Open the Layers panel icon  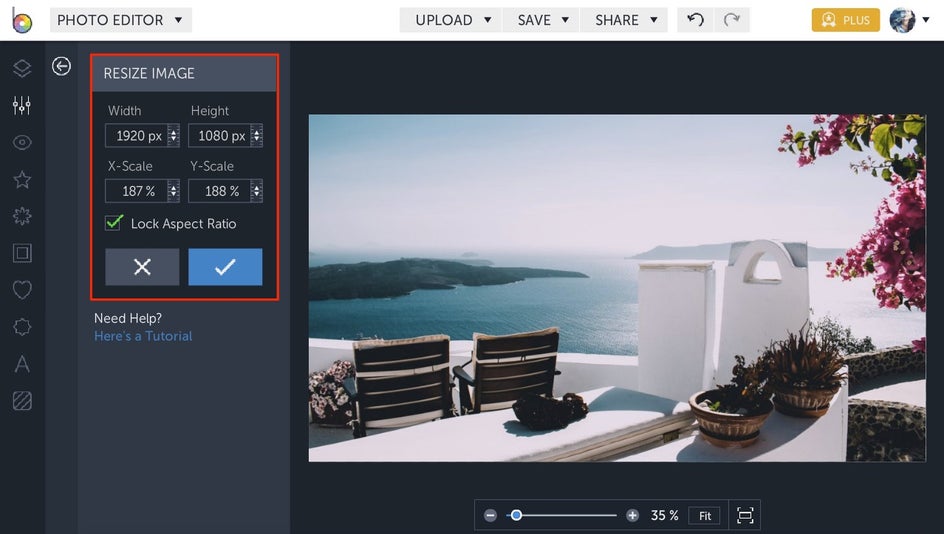(x=22, y=69)
